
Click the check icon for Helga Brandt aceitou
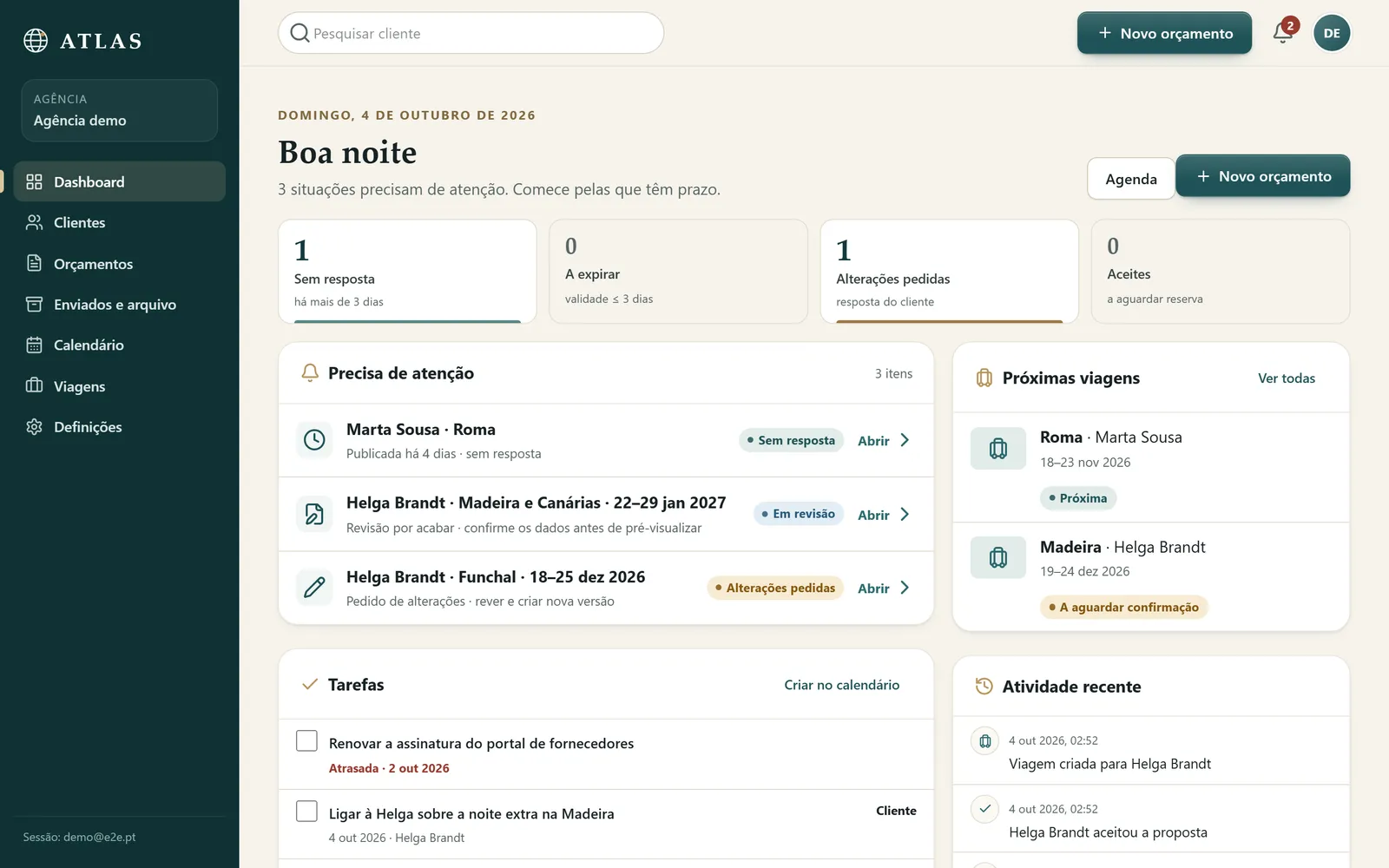(984, 809)
